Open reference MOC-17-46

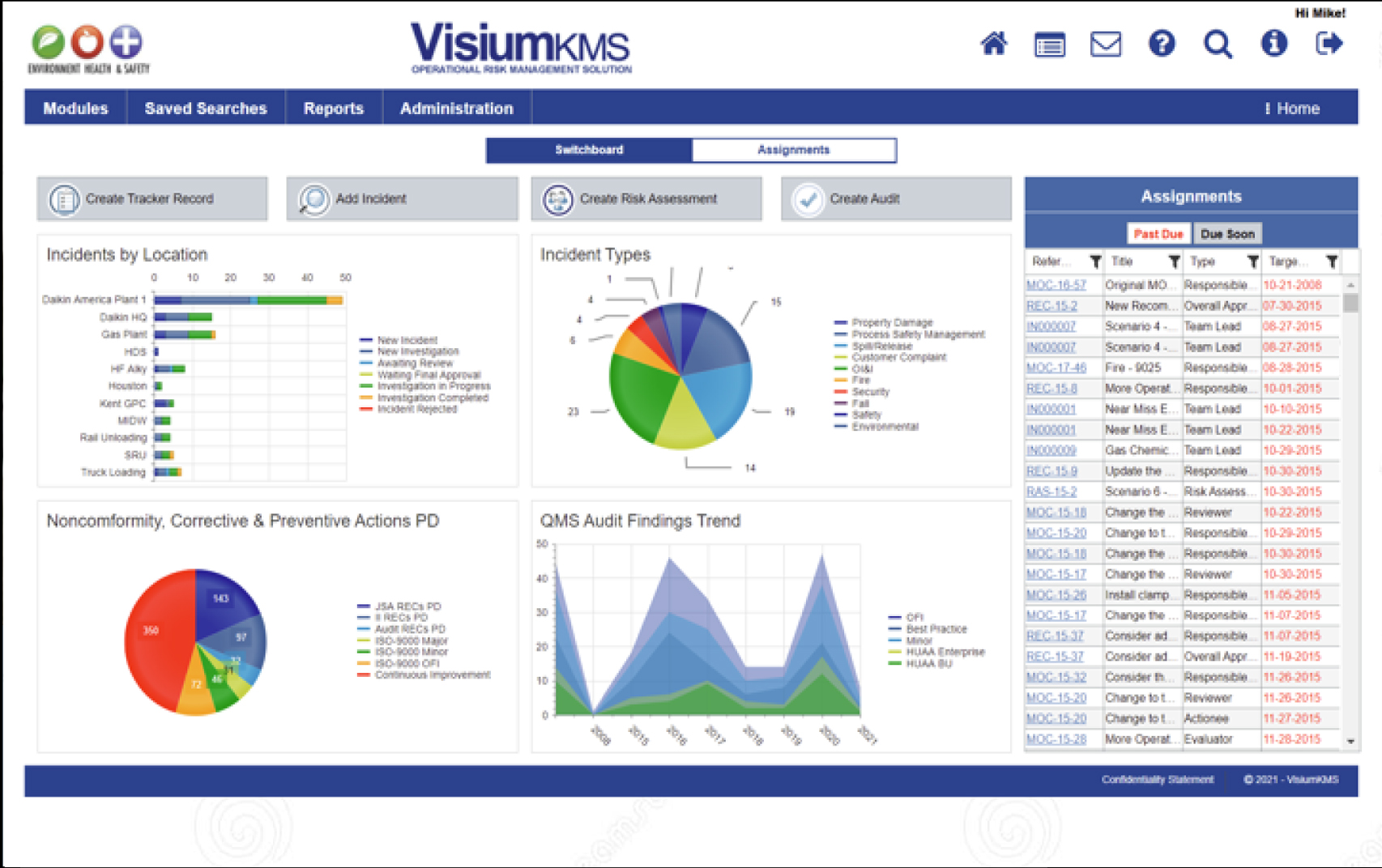coord(1056,368)
